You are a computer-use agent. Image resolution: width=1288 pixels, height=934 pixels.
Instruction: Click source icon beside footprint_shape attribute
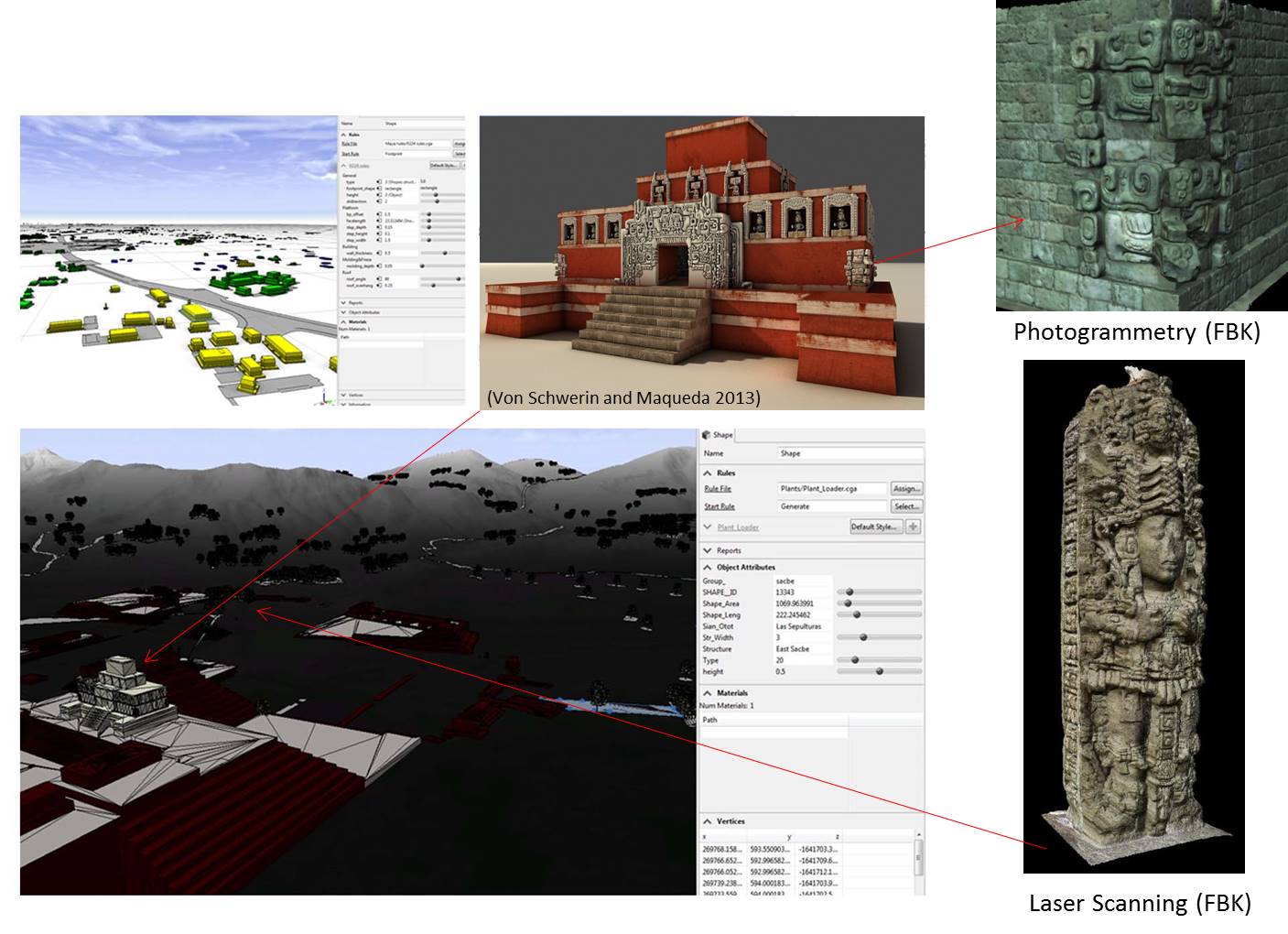pyautogui.click(x=379, y=189)
